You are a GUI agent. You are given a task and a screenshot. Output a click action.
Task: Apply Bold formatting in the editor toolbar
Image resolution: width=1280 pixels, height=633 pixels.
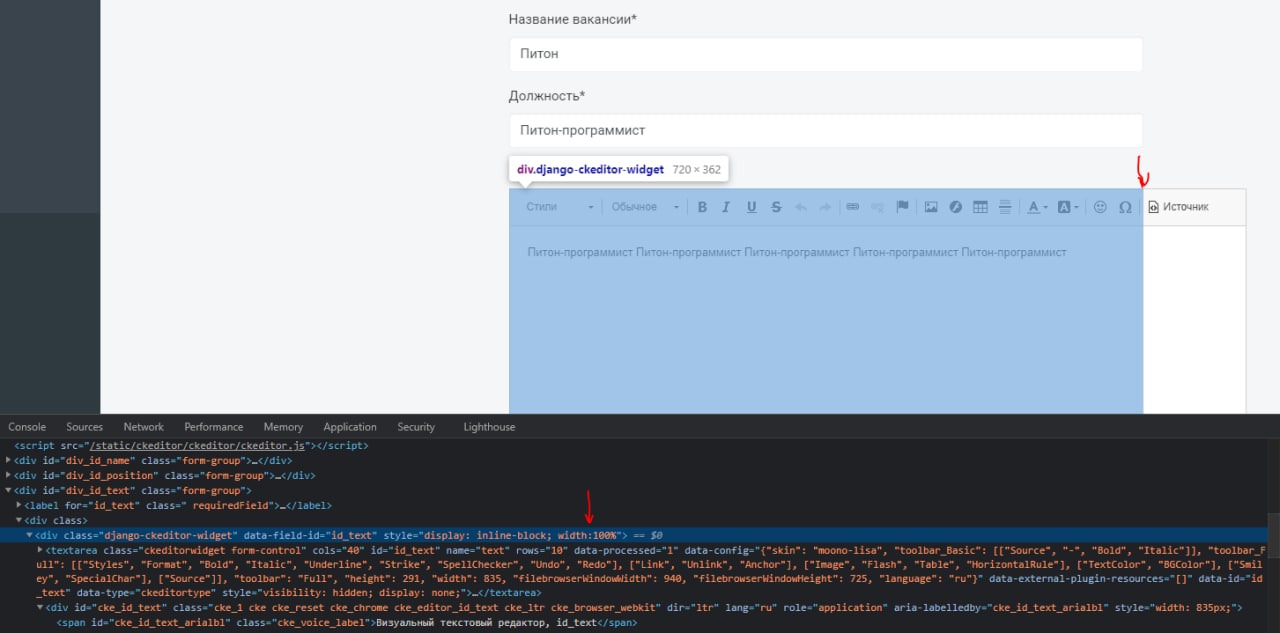pos(702,207)
